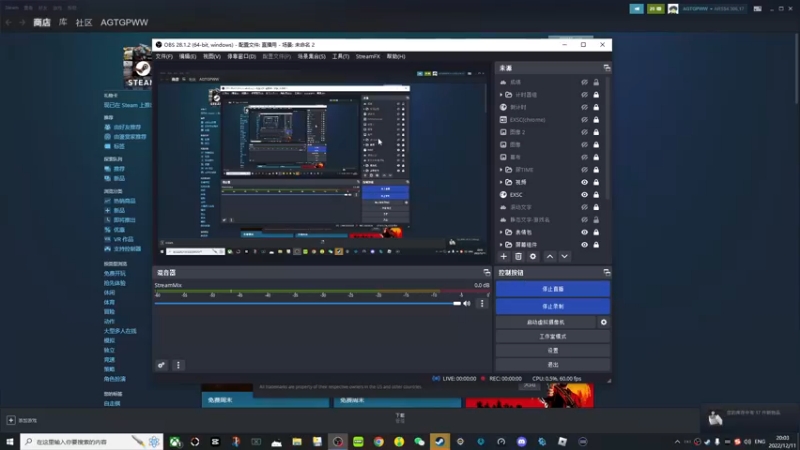This screenshot has height=450, width=800.
Task: Open the 编辑(E) menu in OBS
Action: [x=187, y=57]
